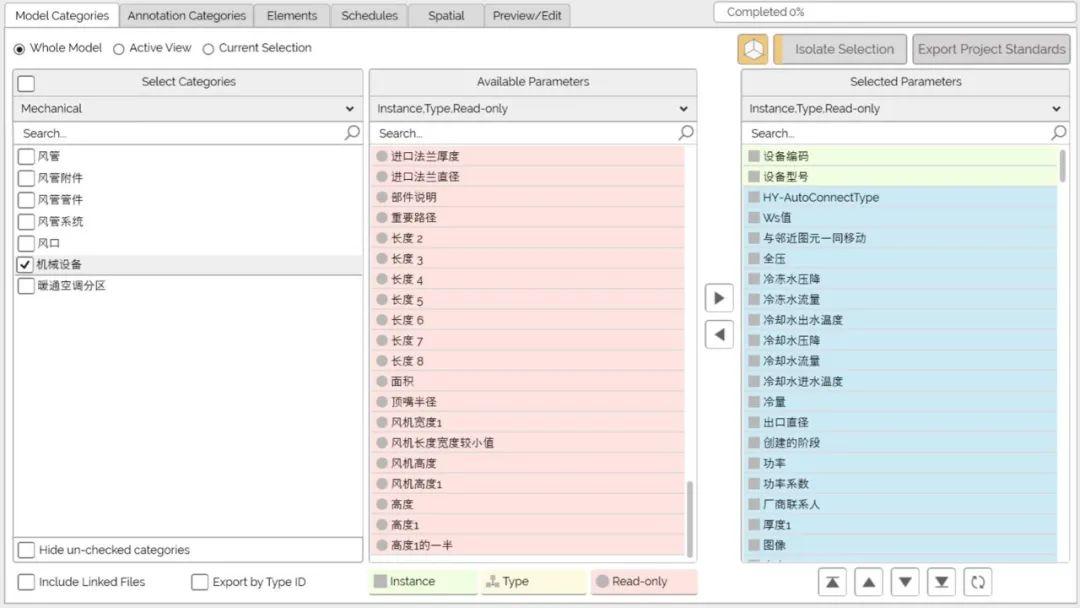Click the Export Project Standards button
This screenshot has height=608, width=1080.
coord(991,48)
